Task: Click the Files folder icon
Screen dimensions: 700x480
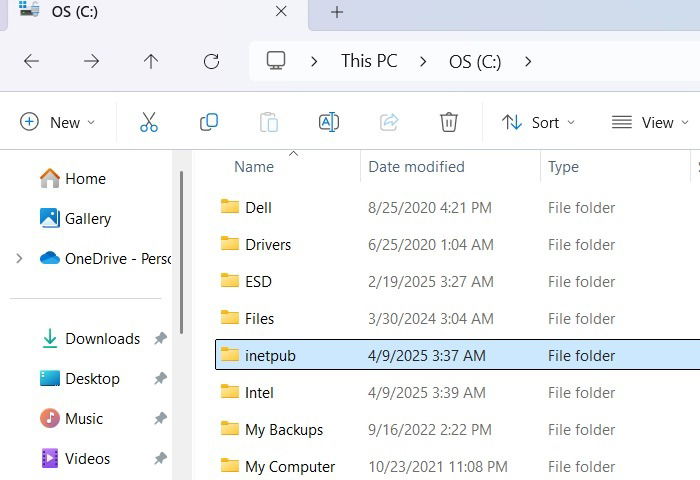Action: (230, 317)
